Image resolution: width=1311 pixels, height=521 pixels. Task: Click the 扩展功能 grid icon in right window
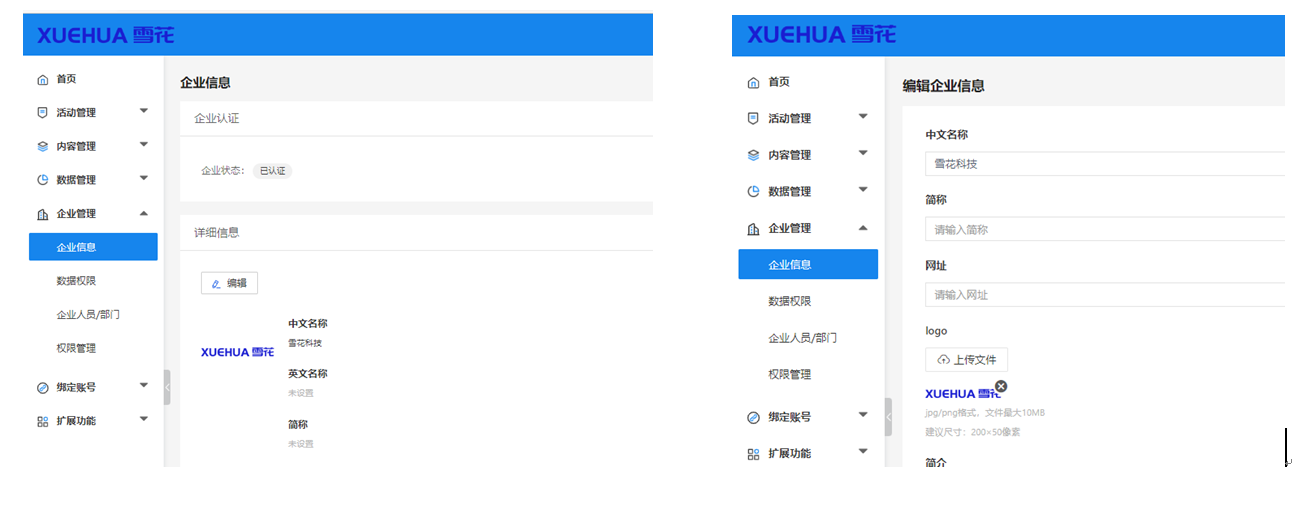[x=754, y=454]
